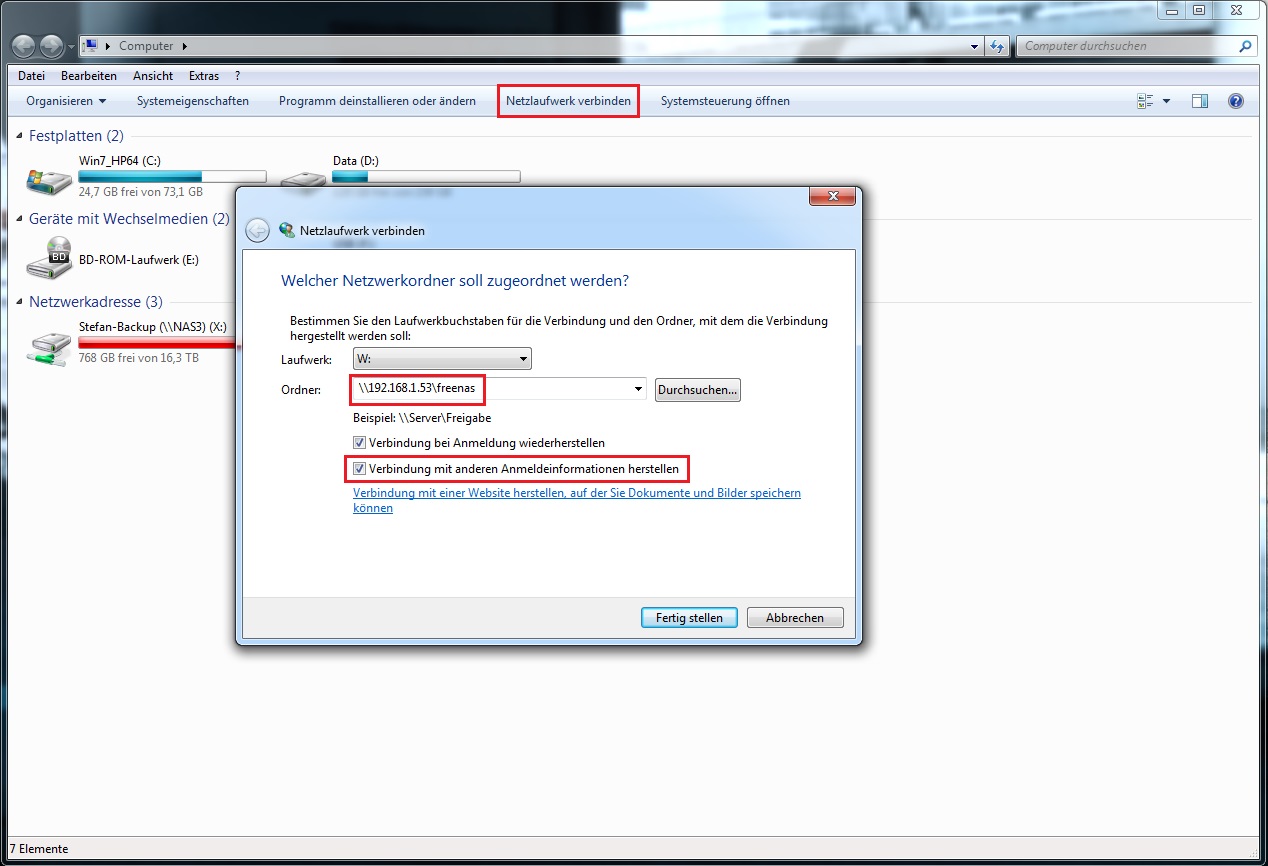Click 'Systemsteuerung öffnen' in the toolbar
The image size is (1268, 866).
[725, 101]
